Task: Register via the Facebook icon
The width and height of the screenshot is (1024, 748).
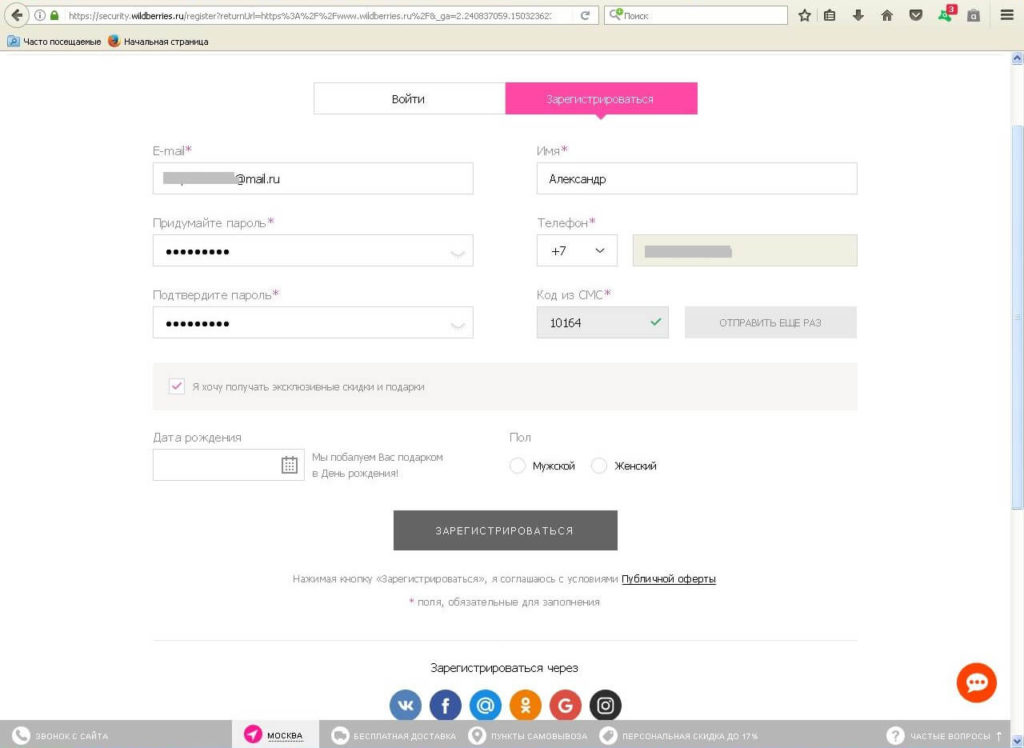Action: 445,706
